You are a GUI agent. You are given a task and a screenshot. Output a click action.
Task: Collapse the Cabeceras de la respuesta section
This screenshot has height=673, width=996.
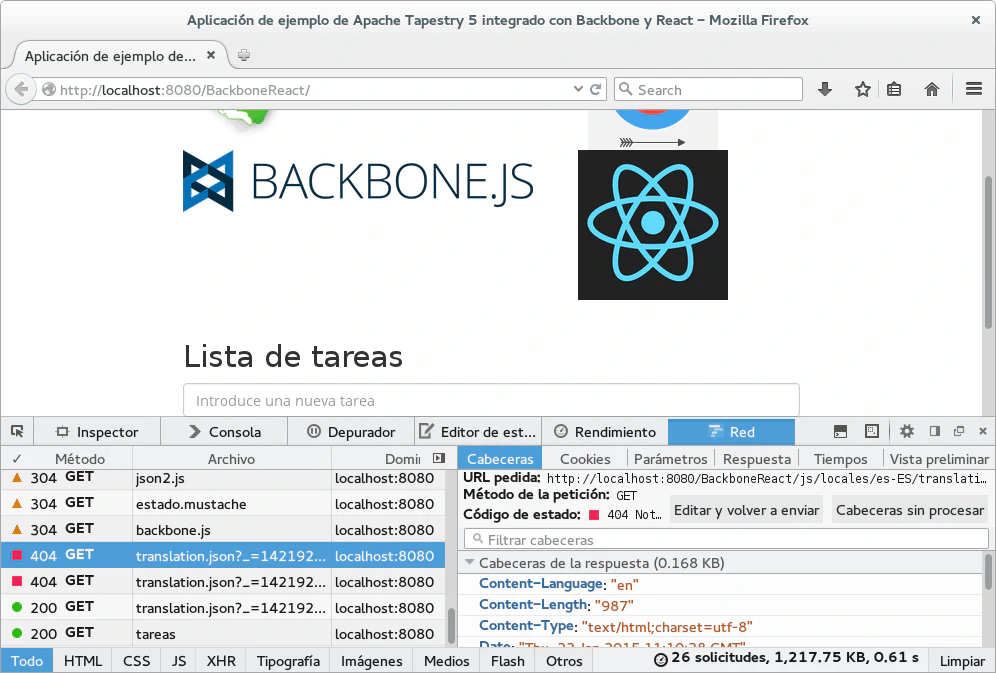[470, 564]
